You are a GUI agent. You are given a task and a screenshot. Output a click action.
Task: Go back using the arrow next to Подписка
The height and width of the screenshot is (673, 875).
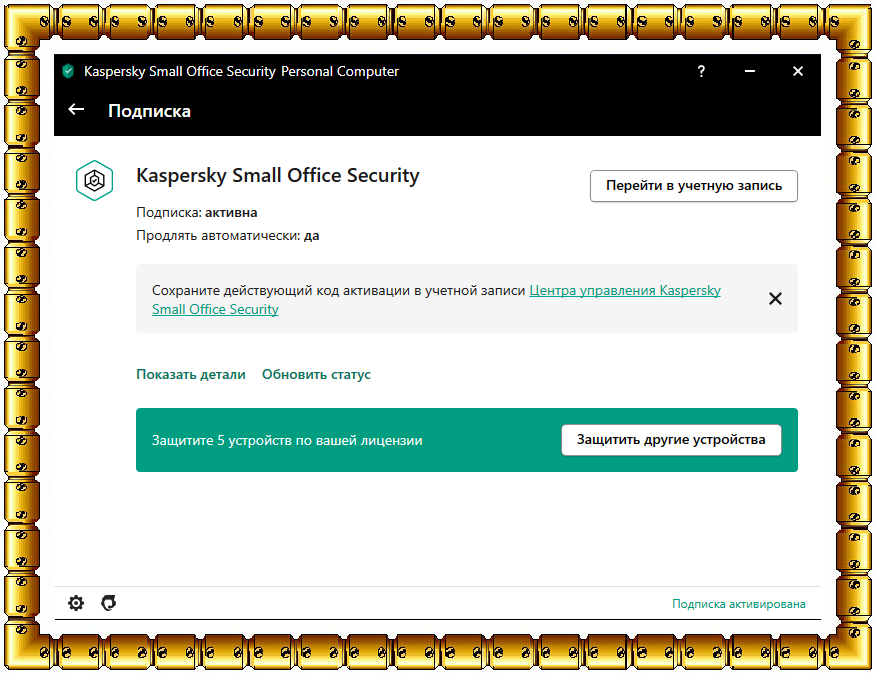(76, 110)
